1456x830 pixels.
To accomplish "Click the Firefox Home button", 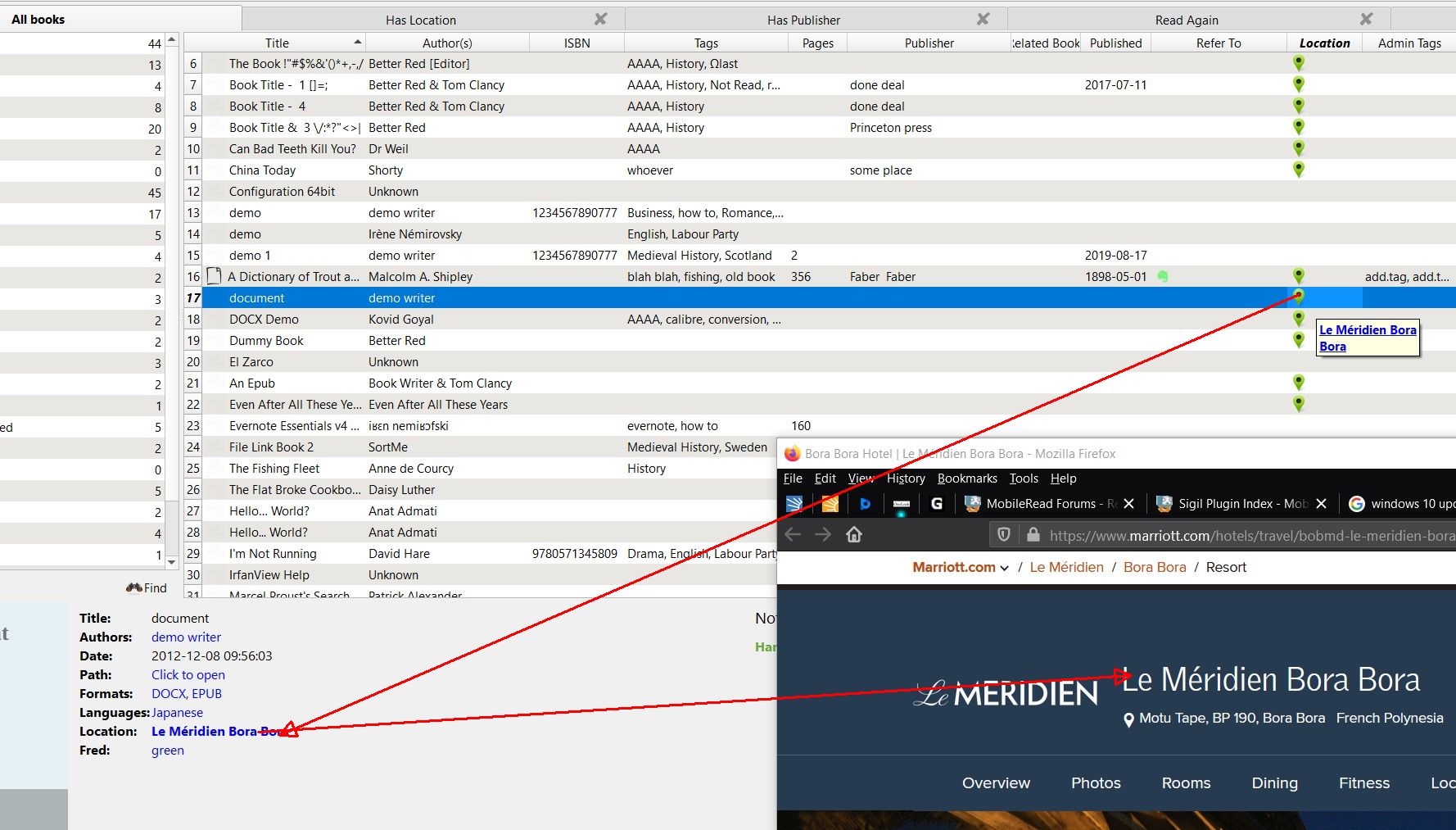I will click(x=854, y=534).
